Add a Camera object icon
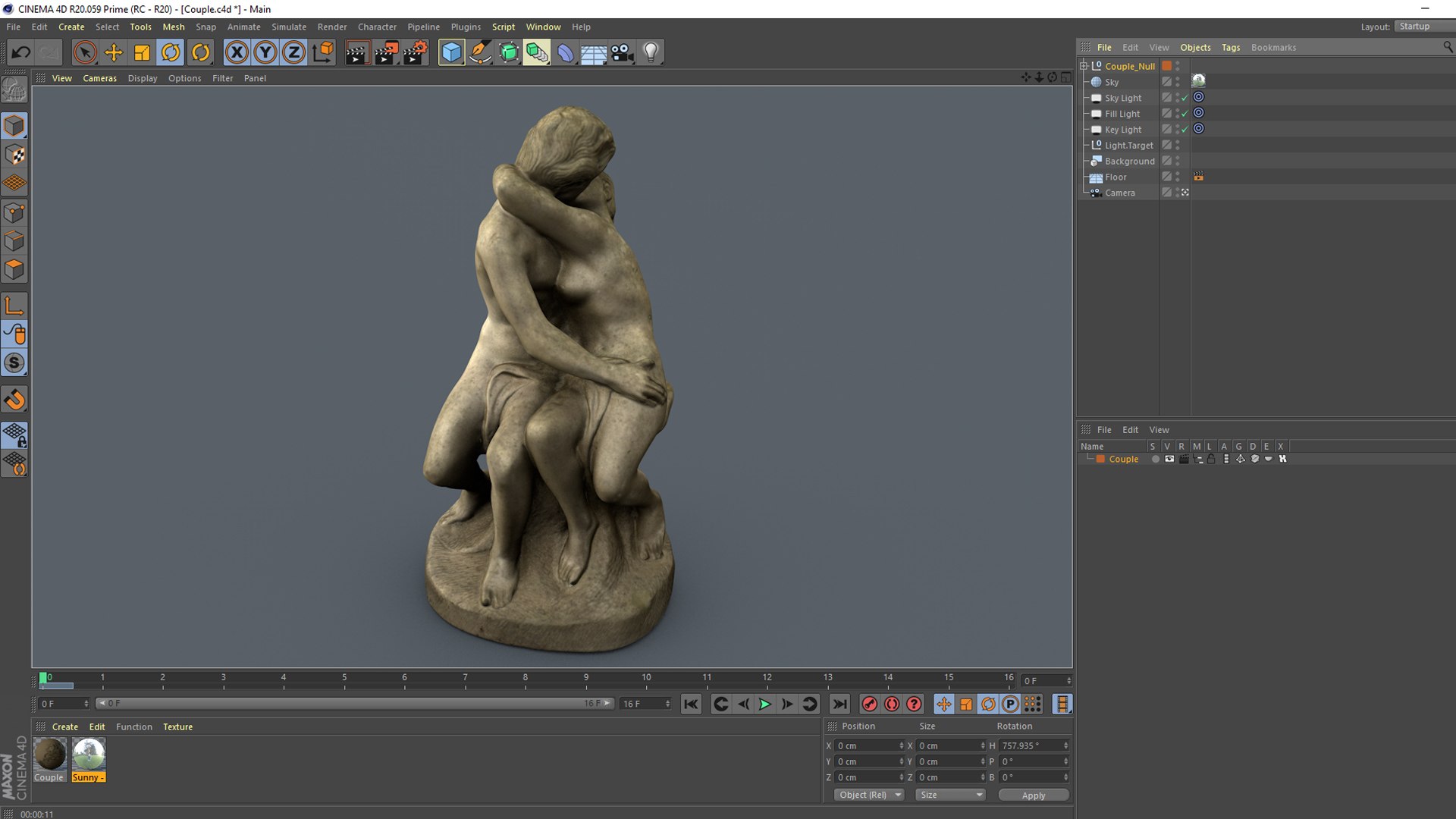Image resolution: width=1456 pixels, height=819 pixels. (623, 52)
